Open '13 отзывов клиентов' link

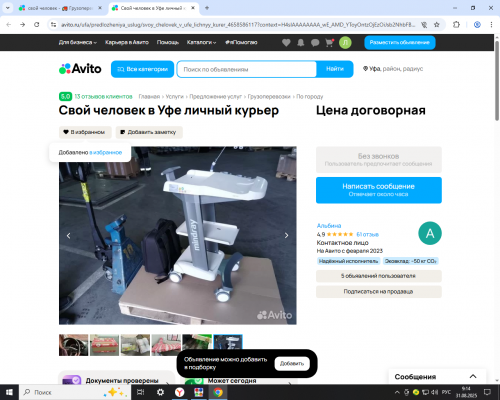tap(103, 96)
